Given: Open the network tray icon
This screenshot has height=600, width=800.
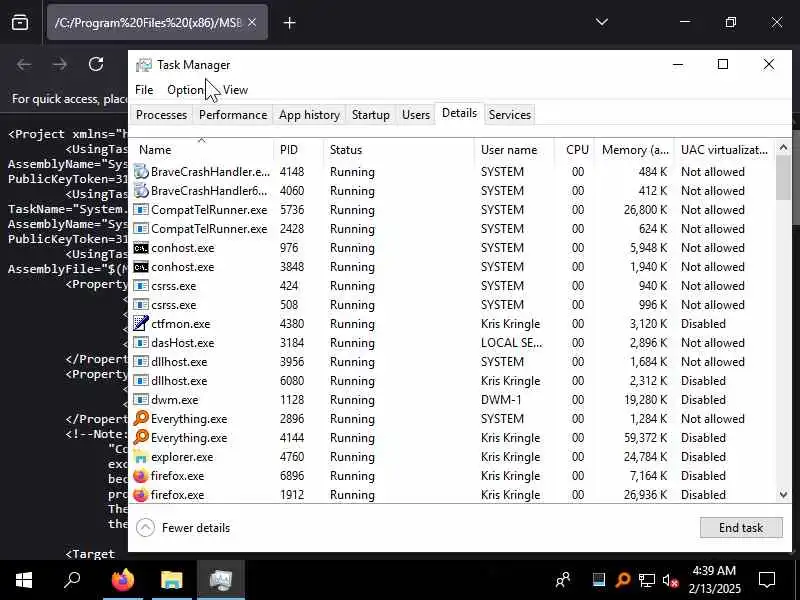Looking at the screenshot, I should coord(647,580).
